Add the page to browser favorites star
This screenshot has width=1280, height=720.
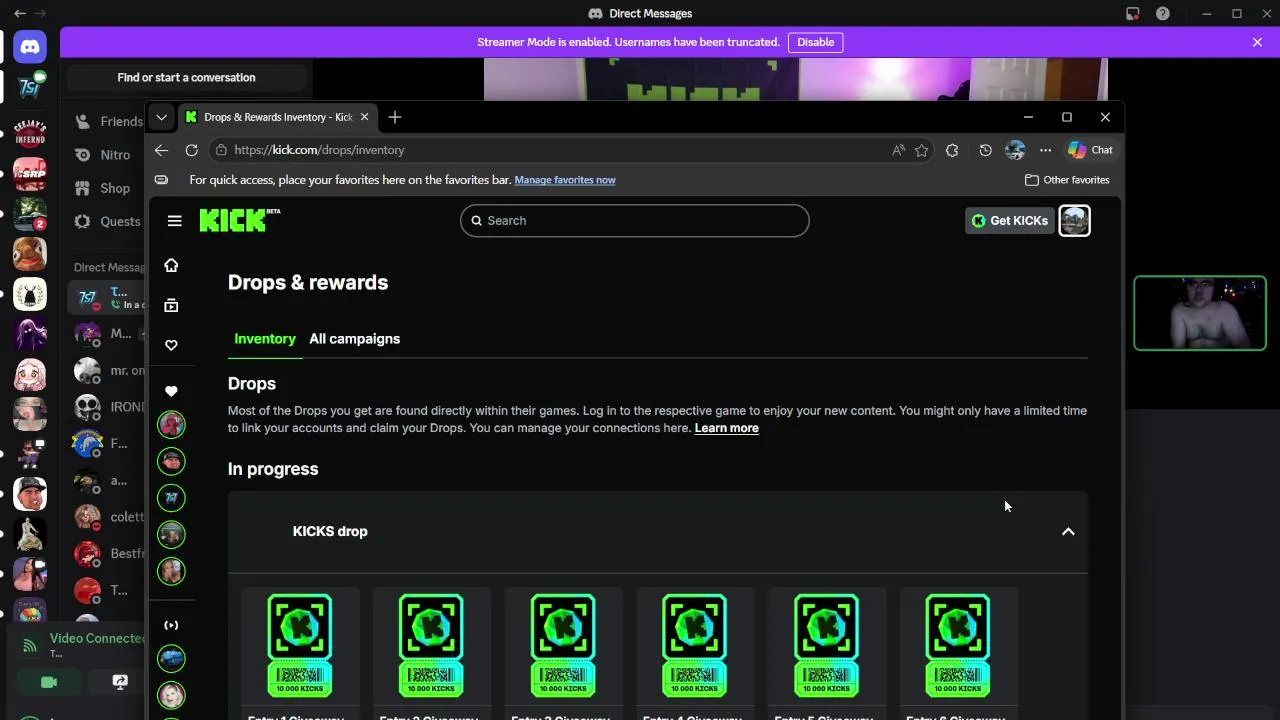tap(921, 150)
